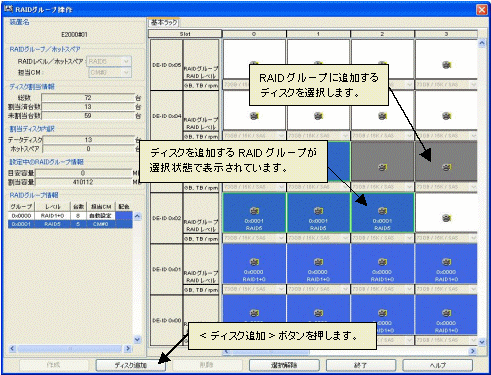The width and height of the screenshot is (491, 375).
Task: Select the unassigned disk in DE-ID 0x05 slot 3
Action: [446, 59]
